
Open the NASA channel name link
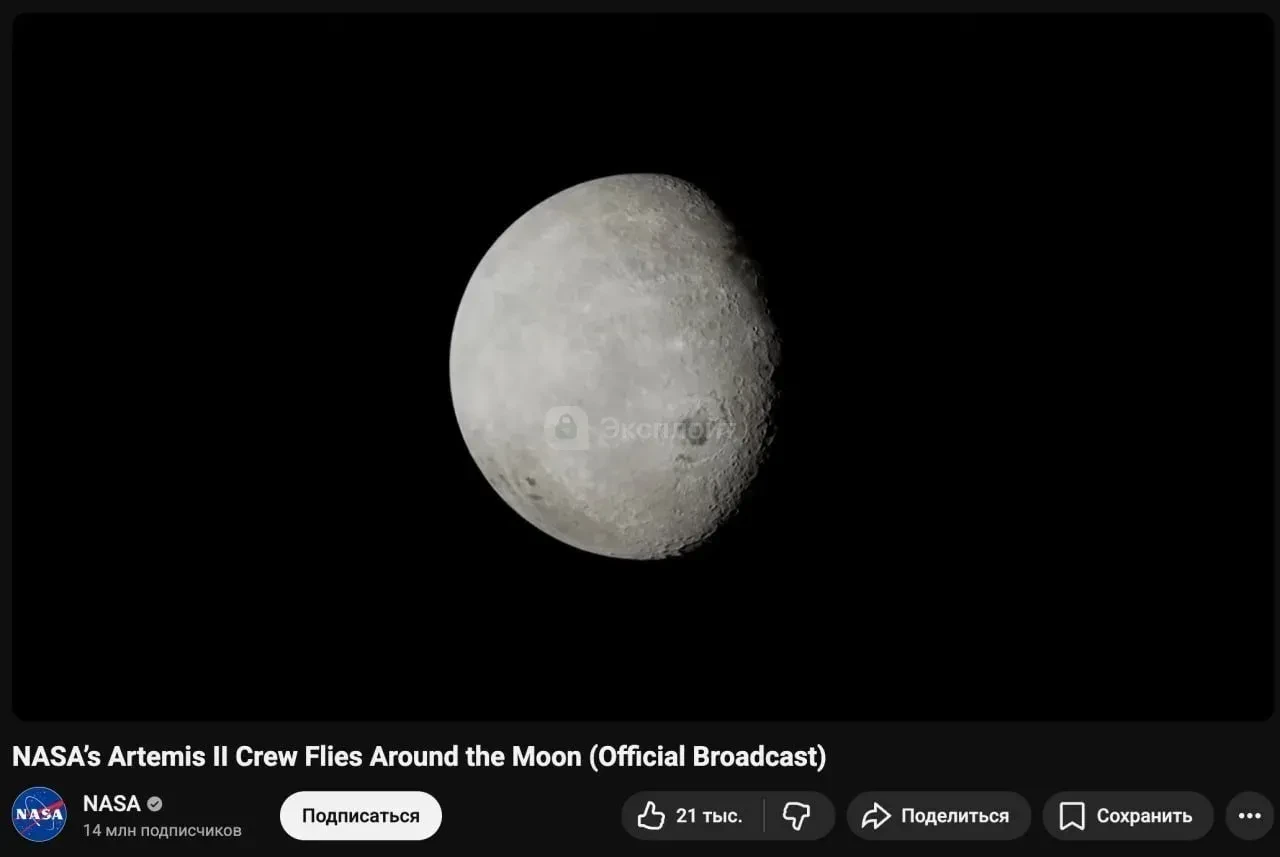point(111,804)
